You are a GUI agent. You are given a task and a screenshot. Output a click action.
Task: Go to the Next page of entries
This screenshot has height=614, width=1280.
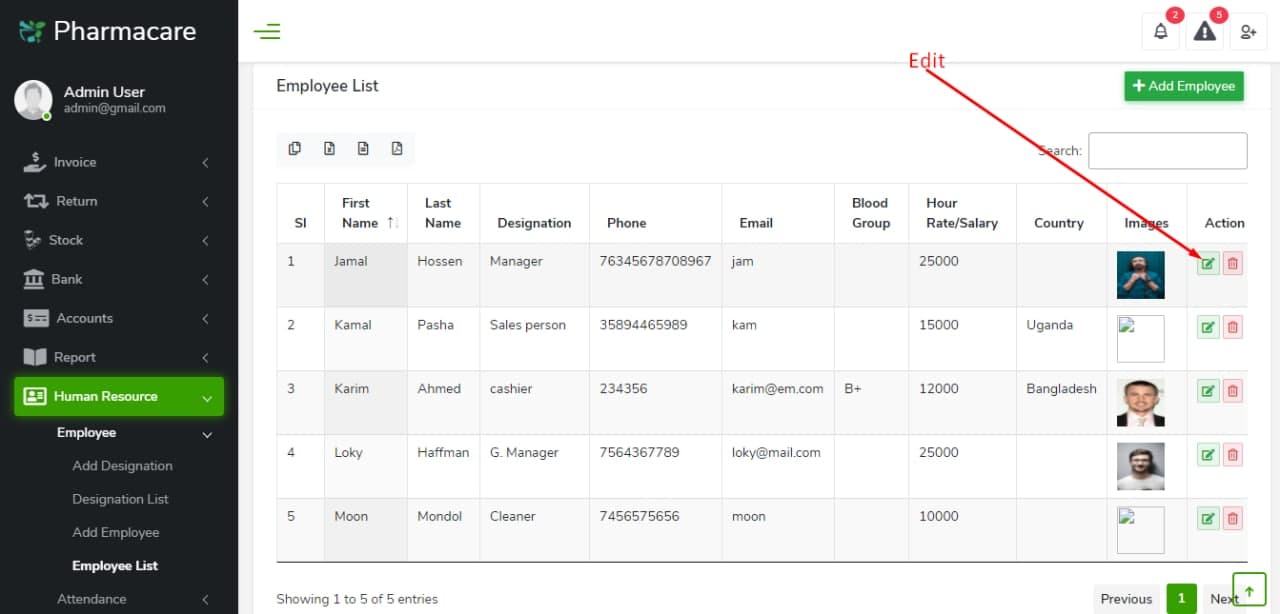[x=1222, y=598]
